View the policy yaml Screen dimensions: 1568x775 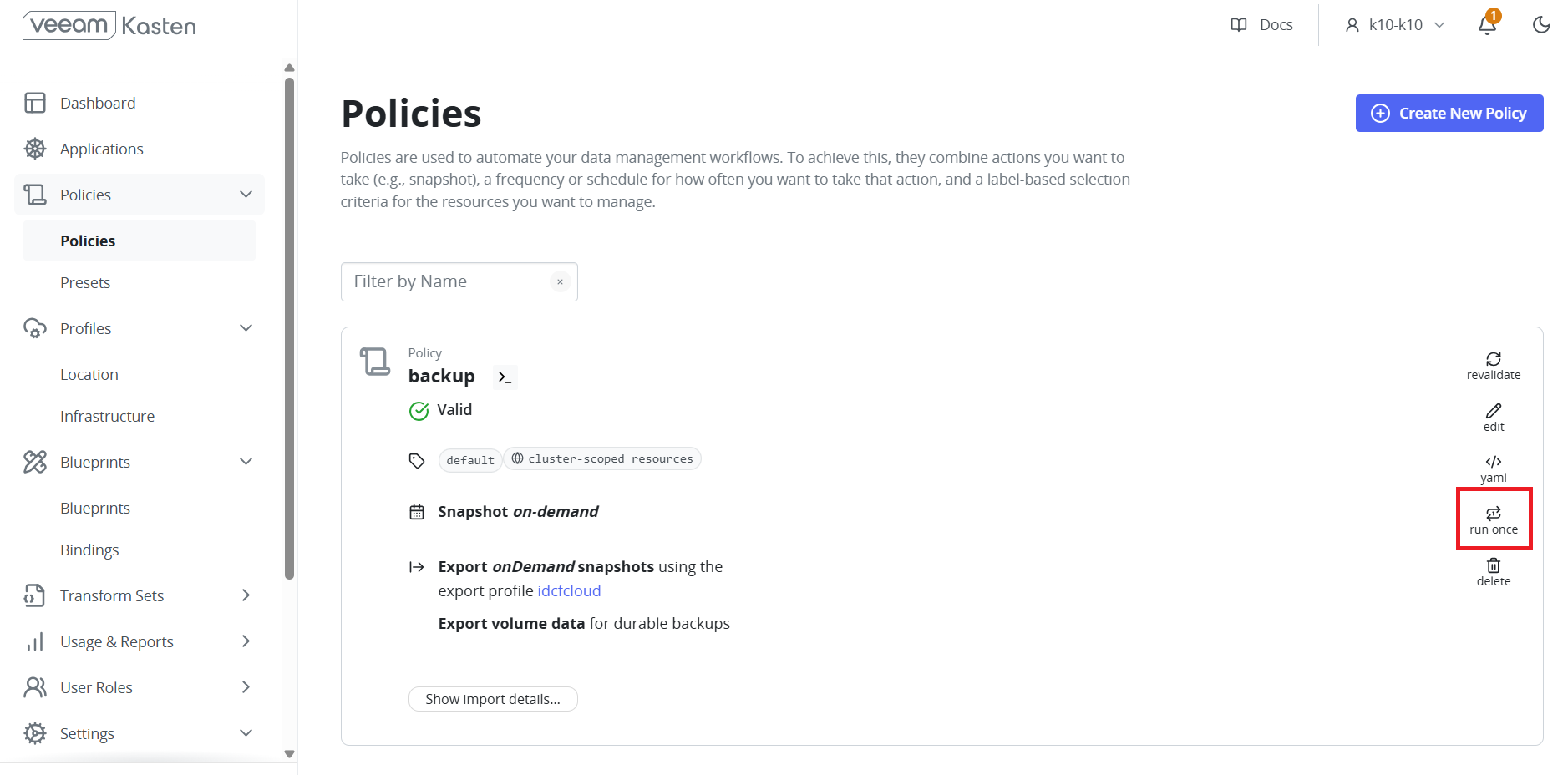[1494, 469]
